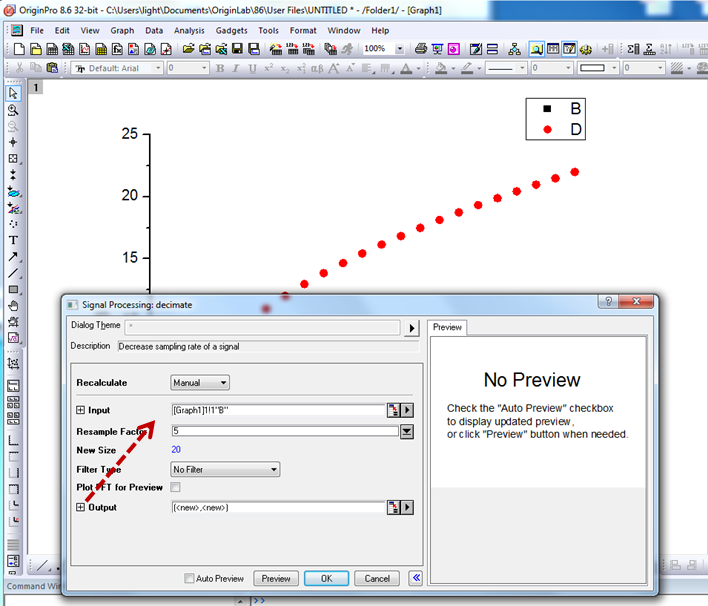Image resolution: width=708 pixels, height=606 pixels.
Task: Click the Bold formatting button
Action: [x=221, y=69]
